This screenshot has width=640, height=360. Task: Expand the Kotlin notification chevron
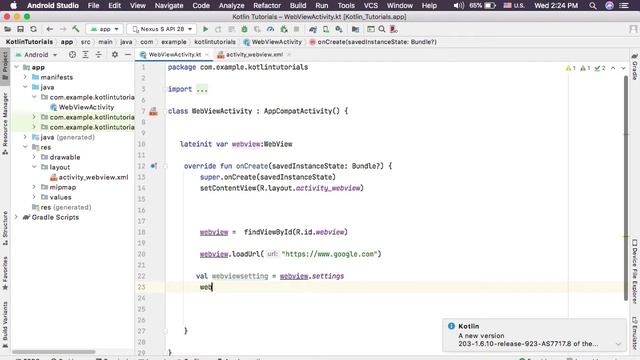click(x=618, y=344)
